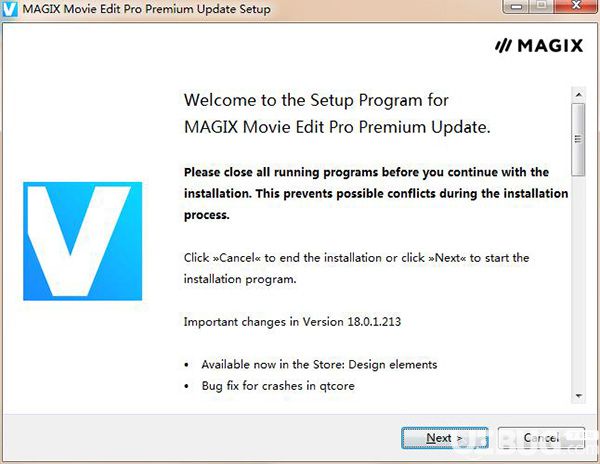Select the 'Important changes in Version 18.0.1.213' line
Viewport: 600px width, 464px height.
[292, 322]
